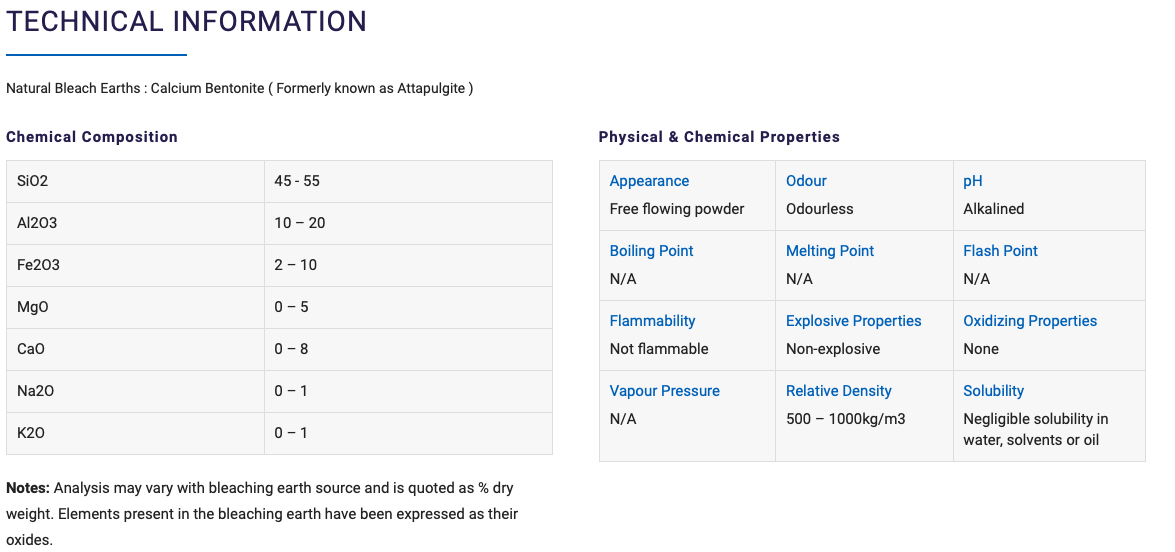The height and width of the screenshot is (552, 1175).
Task: Select the Flash Point label
Action: click(1000, 251)
